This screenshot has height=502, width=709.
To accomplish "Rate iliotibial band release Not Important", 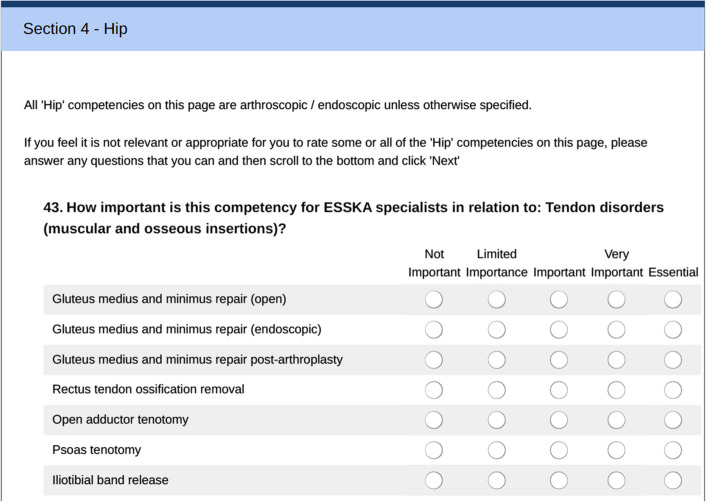I will (434, 480).
